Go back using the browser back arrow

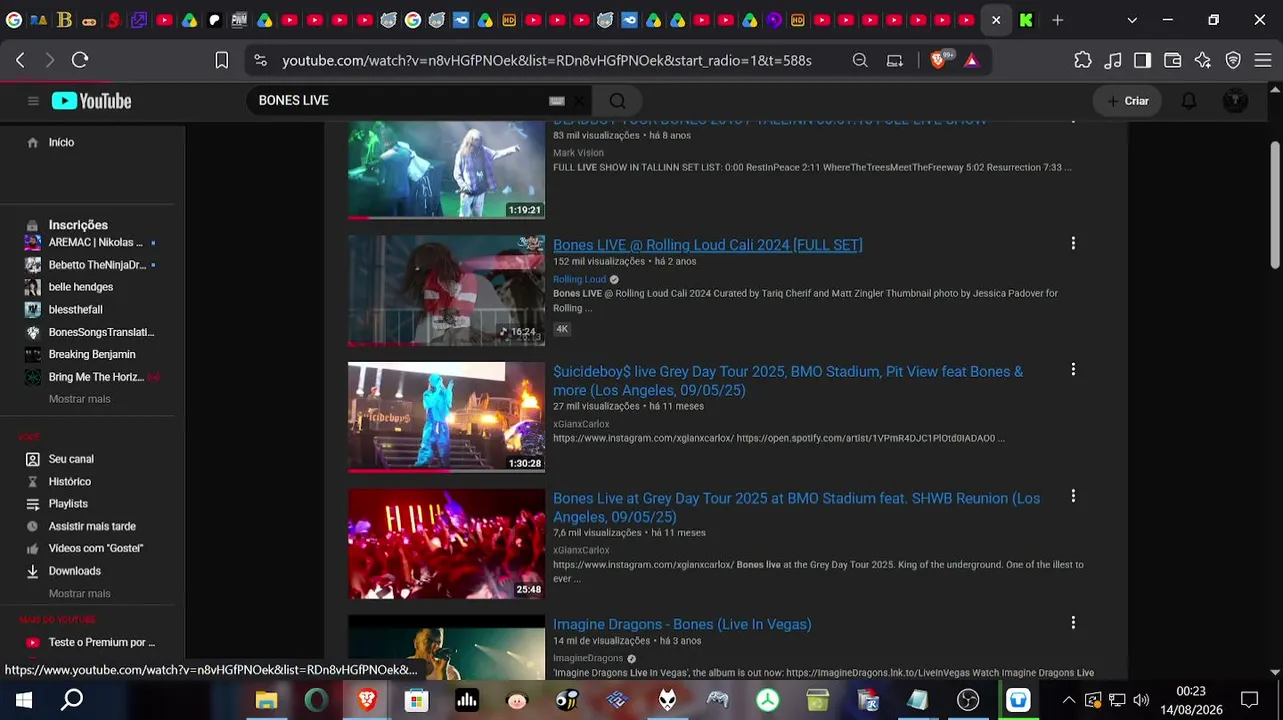point(20,61)
